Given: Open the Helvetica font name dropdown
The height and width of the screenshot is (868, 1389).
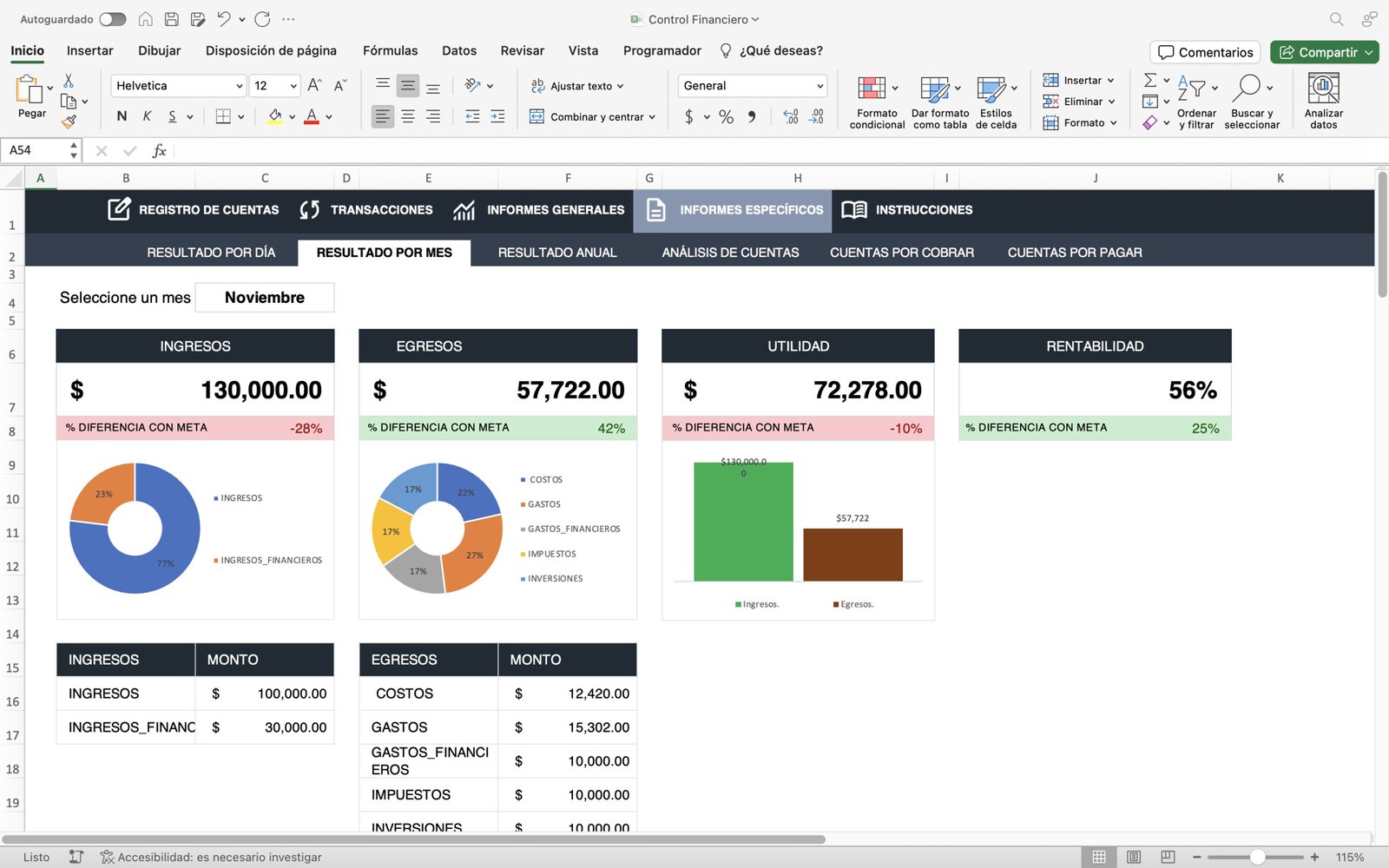Looking at the screenshot, I should 240,86.
